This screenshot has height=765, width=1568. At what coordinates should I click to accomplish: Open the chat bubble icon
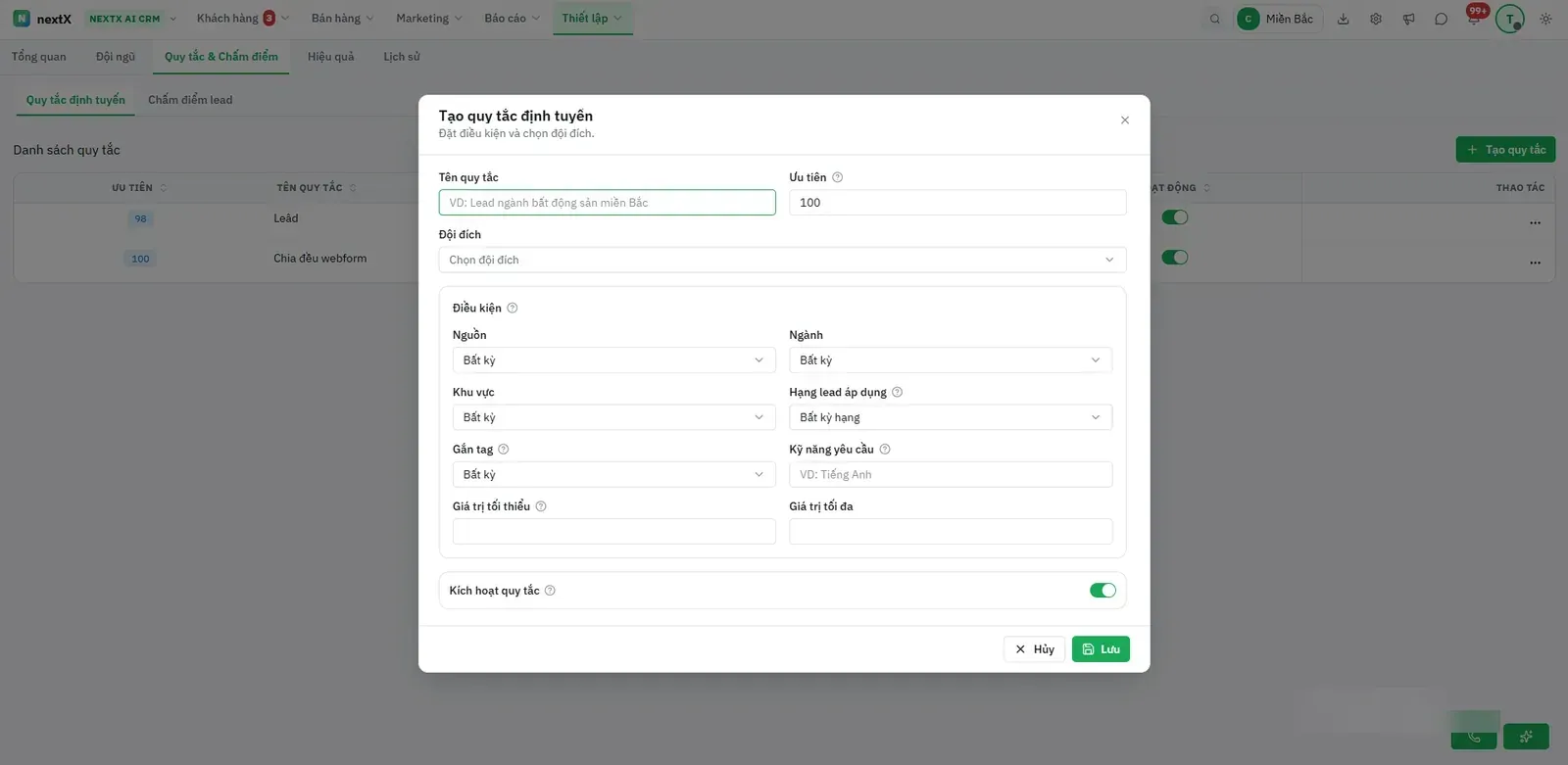(1441, 19)
